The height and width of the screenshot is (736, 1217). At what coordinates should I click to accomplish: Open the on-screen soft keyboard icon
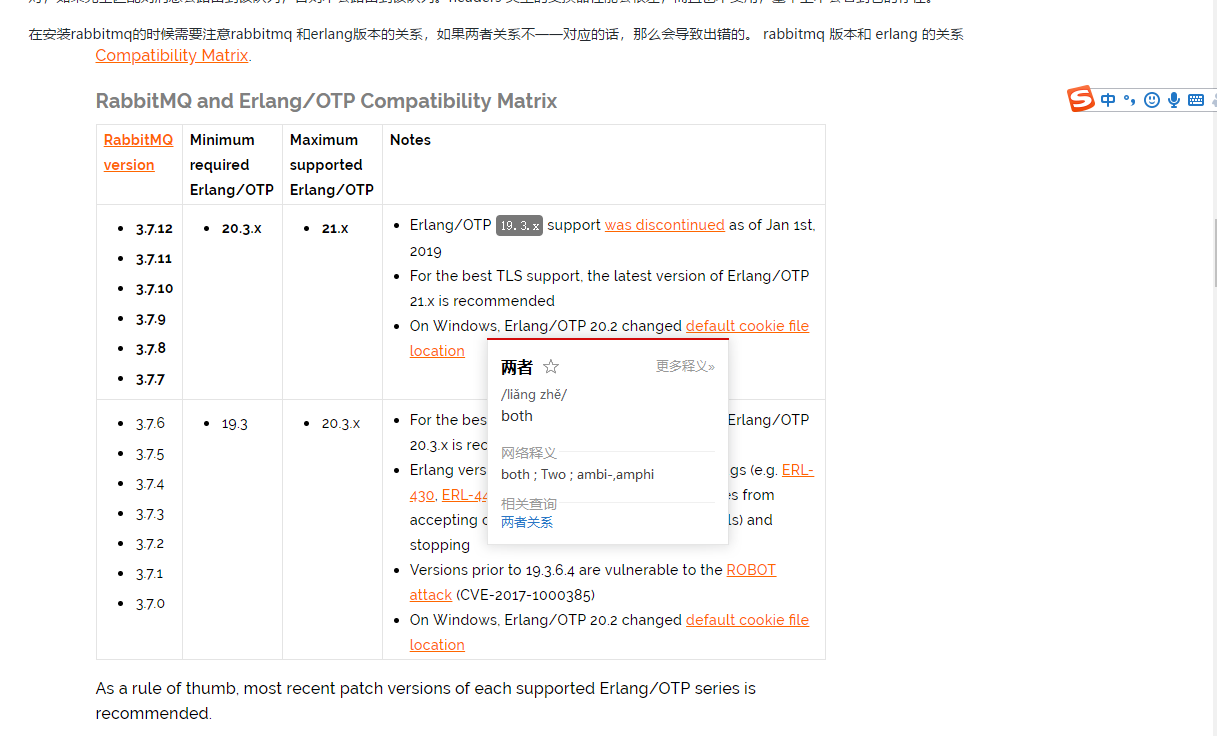[1195, 100]
